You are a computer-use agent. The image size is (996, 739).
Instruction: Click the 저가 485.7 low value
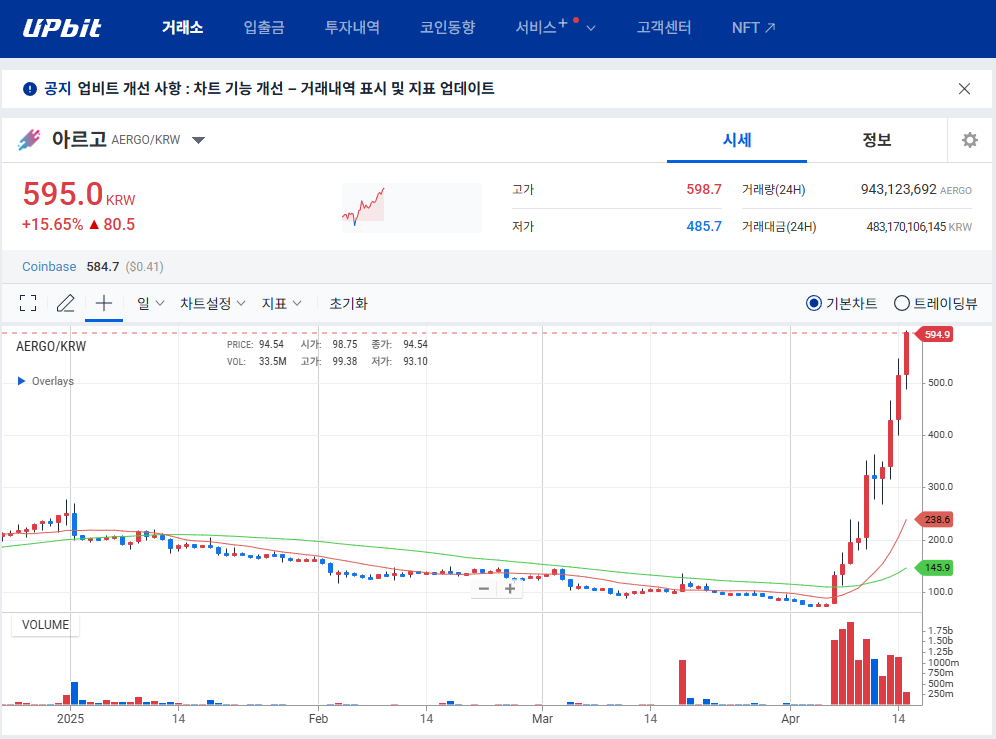click(704, 226)
